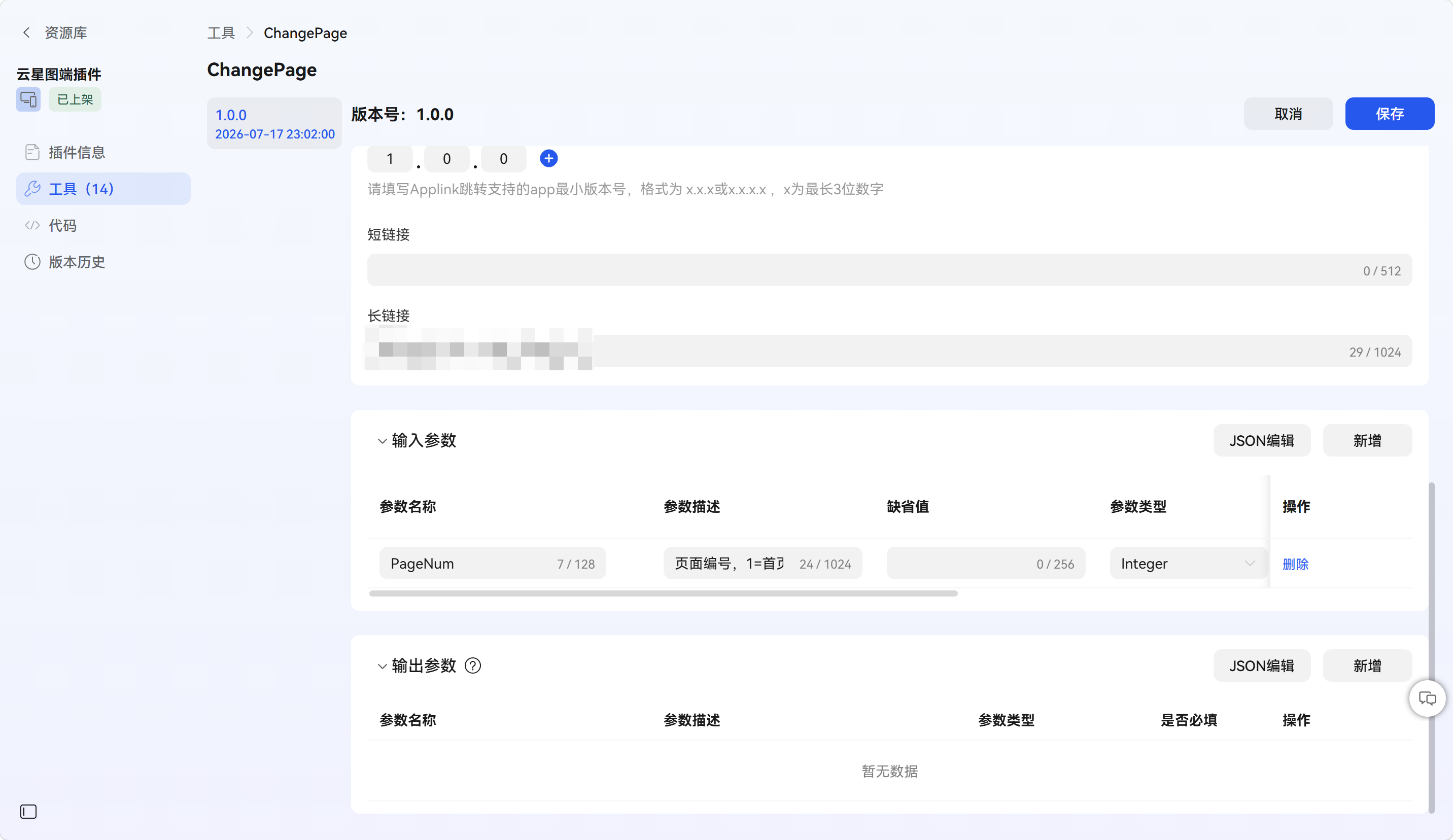Viewport: 1453px width, 840px height.
Task: Open the 插件信息 sidebar item
Action: (x=103, y=152)
